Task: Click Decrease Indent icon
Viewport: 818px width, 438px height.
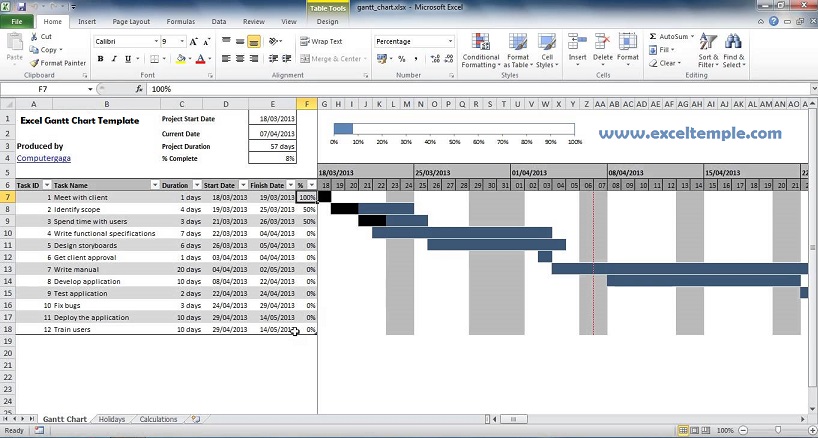Action: pyautogui.click(x=273, y=59)
